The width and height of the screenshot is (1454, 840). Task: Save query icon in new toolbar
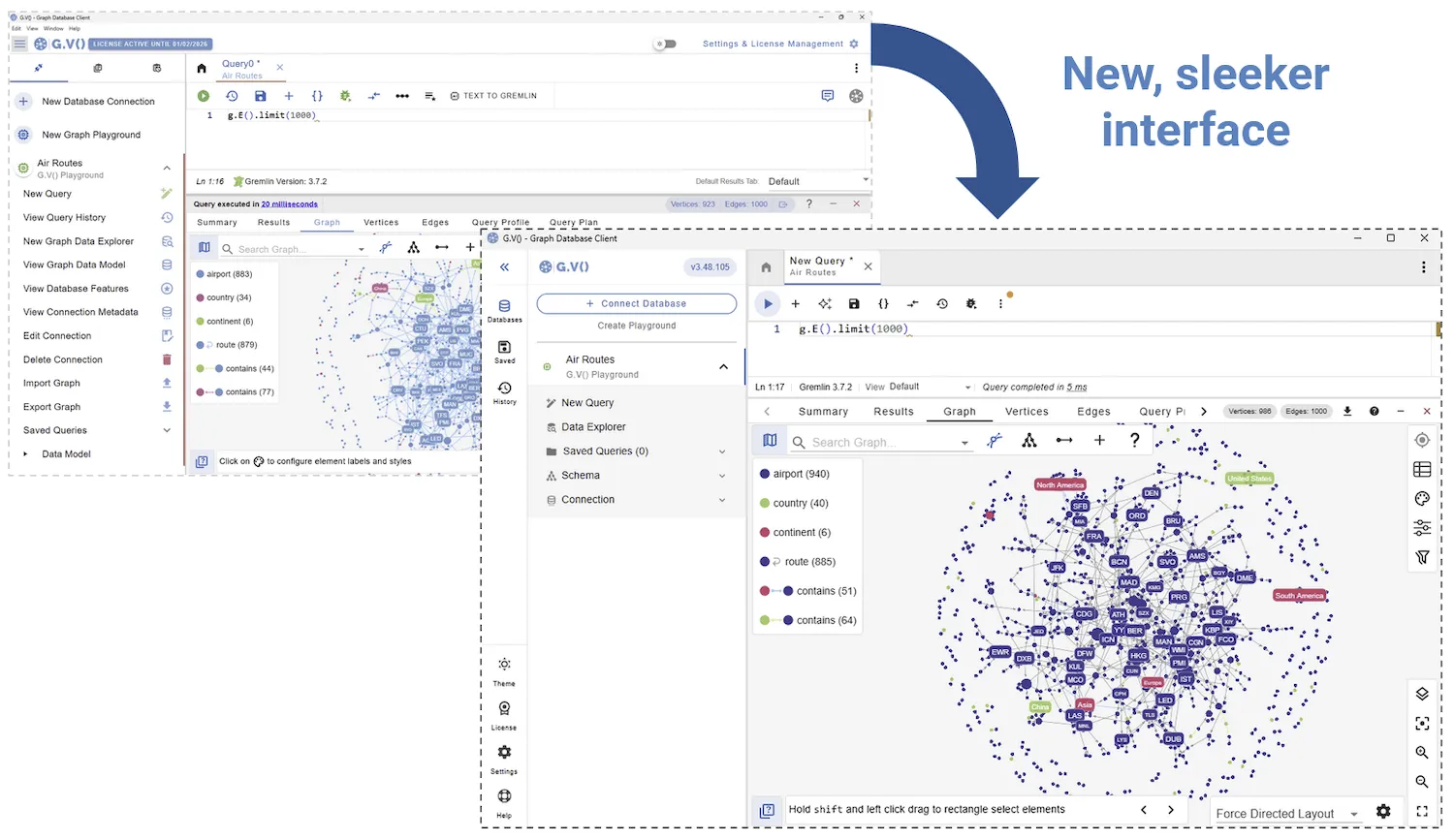click(854, 304)
